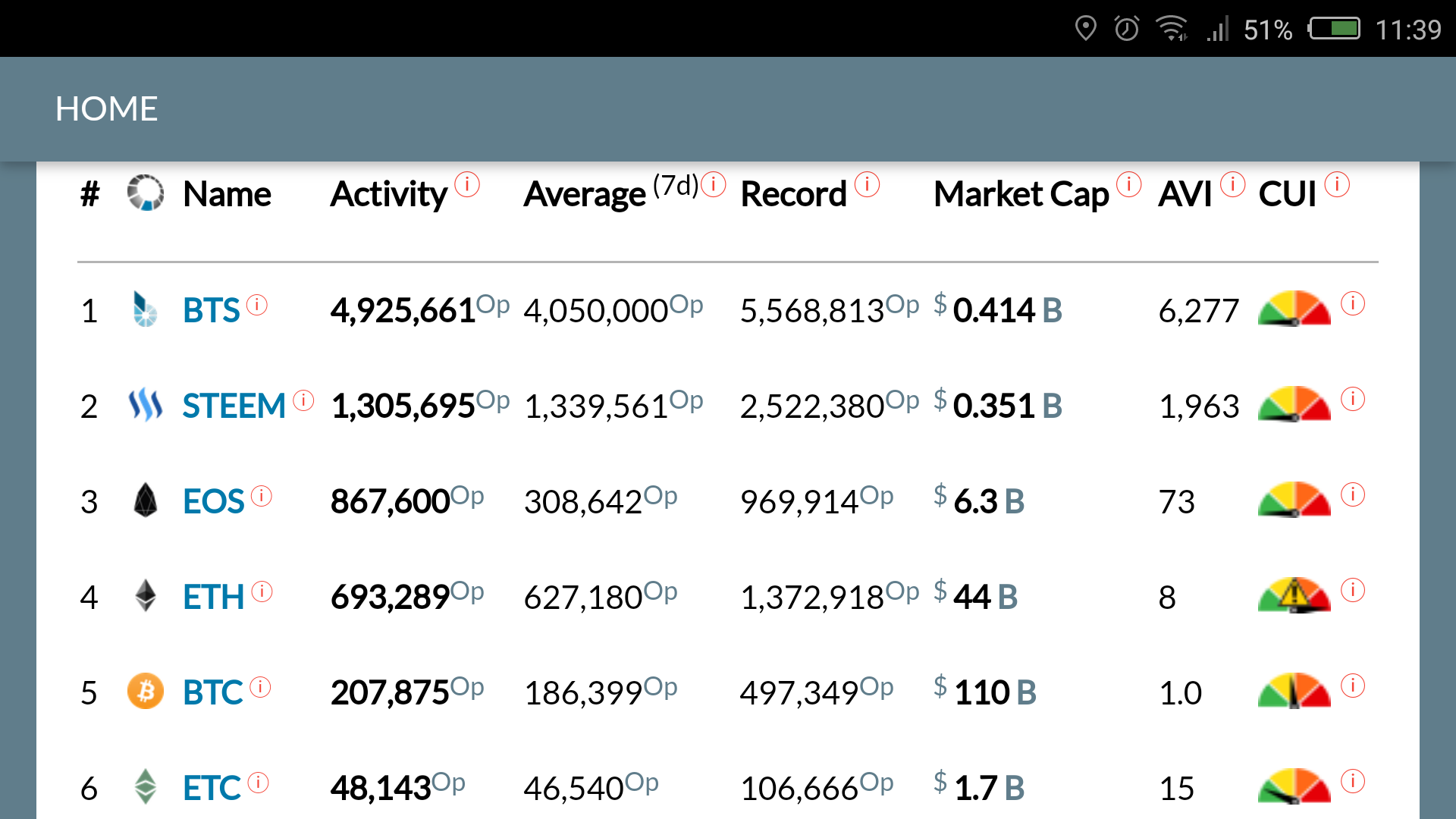This screenshot has width=1456, height=819.
Task: Click the STEEM CUI gauge
Action: [x=1294, y=404]
